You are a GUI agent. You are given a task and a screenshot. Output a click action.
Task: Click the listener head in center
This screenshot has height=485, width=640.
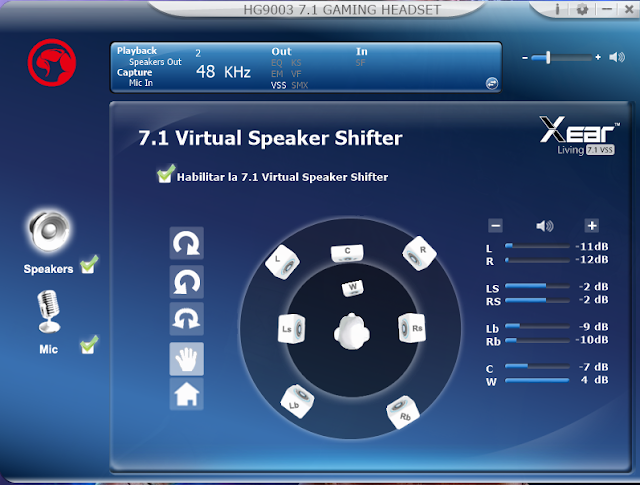click(x=352, y=331)
